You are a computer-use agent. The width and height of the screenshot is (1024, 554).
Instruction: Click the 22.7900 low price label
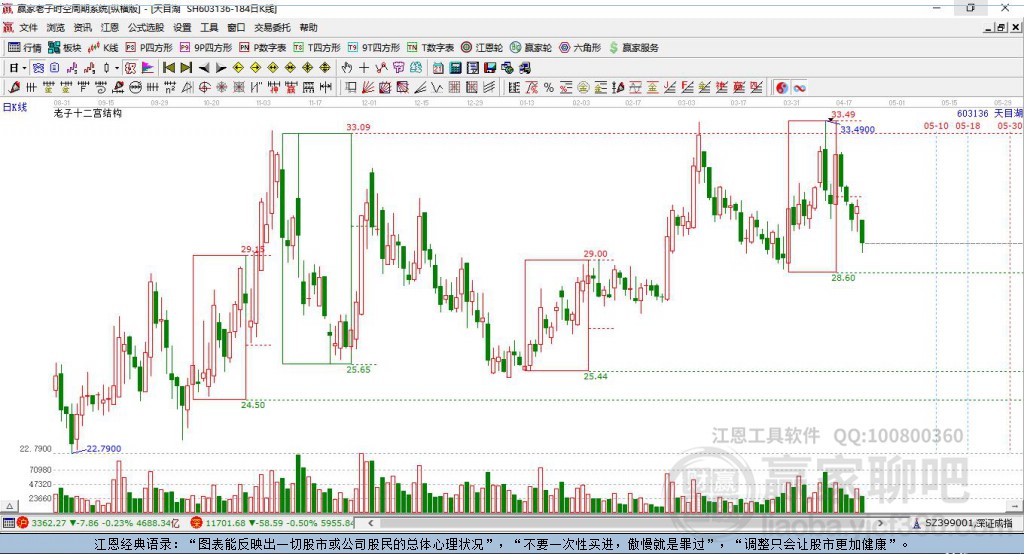click(104, 448)
